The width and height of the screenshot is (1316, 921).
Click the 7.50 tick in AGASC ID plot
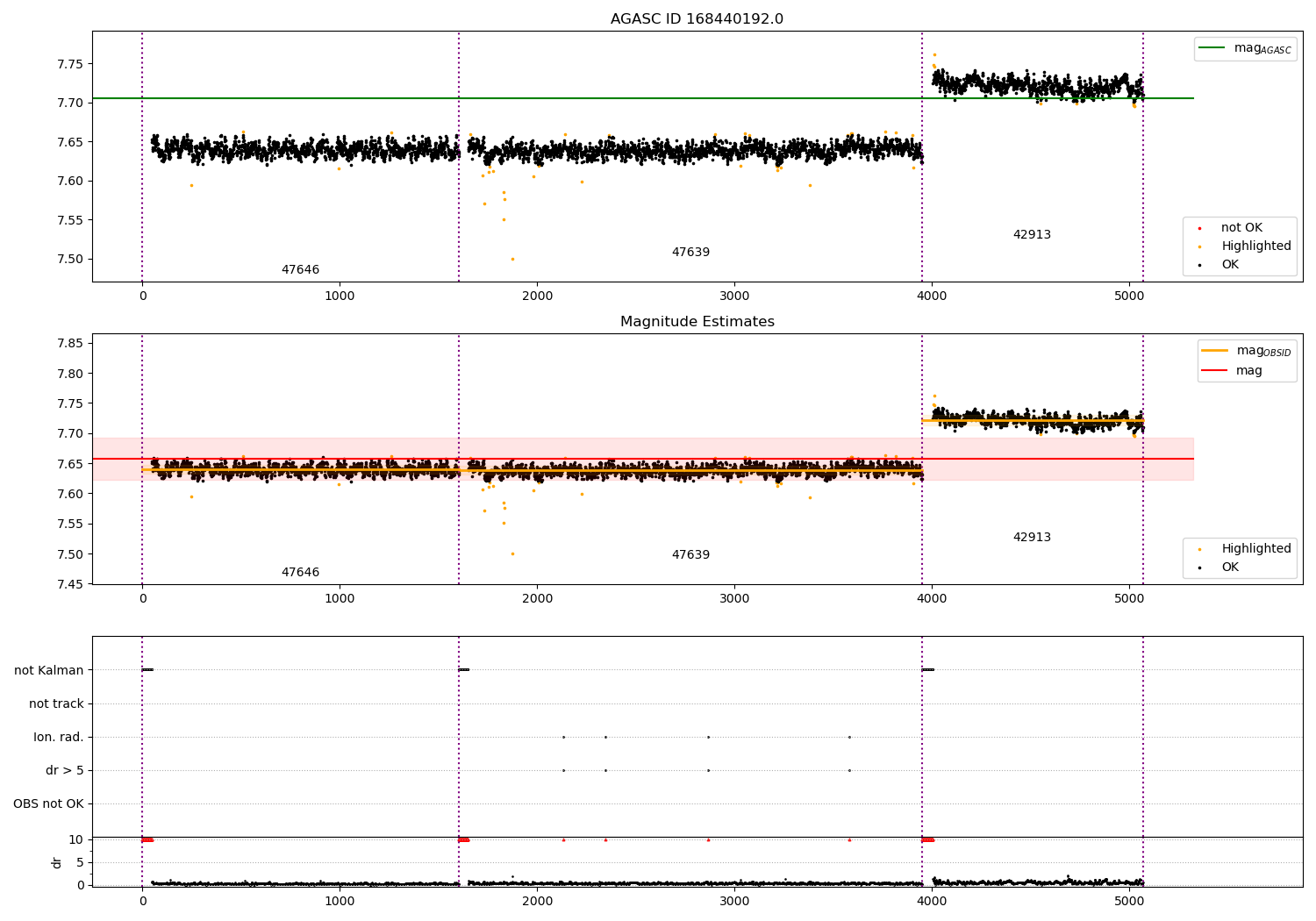pos(68,260)
